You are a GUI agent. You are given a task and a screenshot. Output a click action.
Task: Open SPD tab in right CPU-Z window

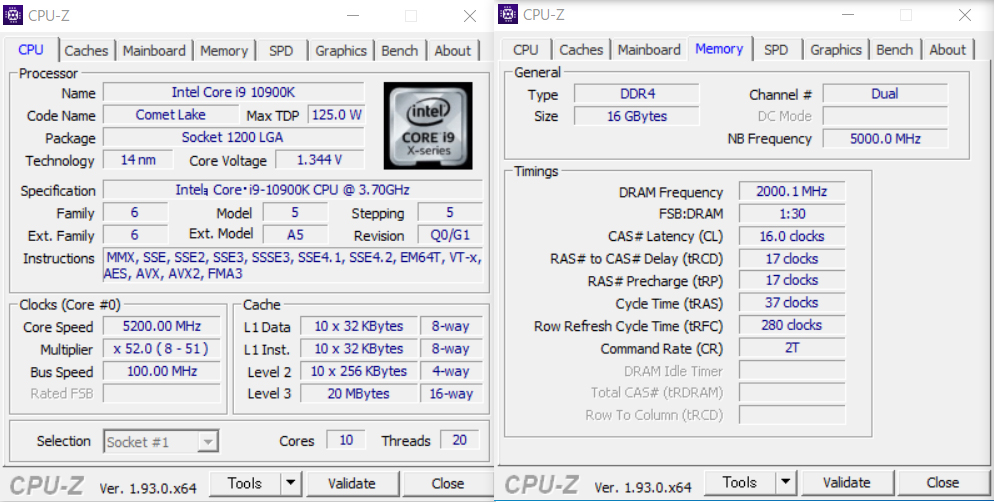coord(776,49)
